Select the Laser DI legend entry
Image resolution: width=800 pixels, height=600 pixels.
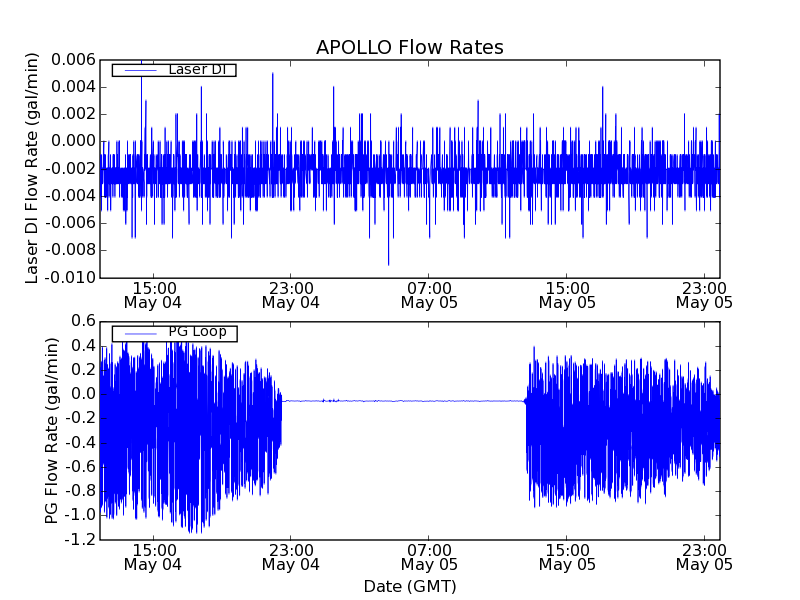(x=196, y=69)
